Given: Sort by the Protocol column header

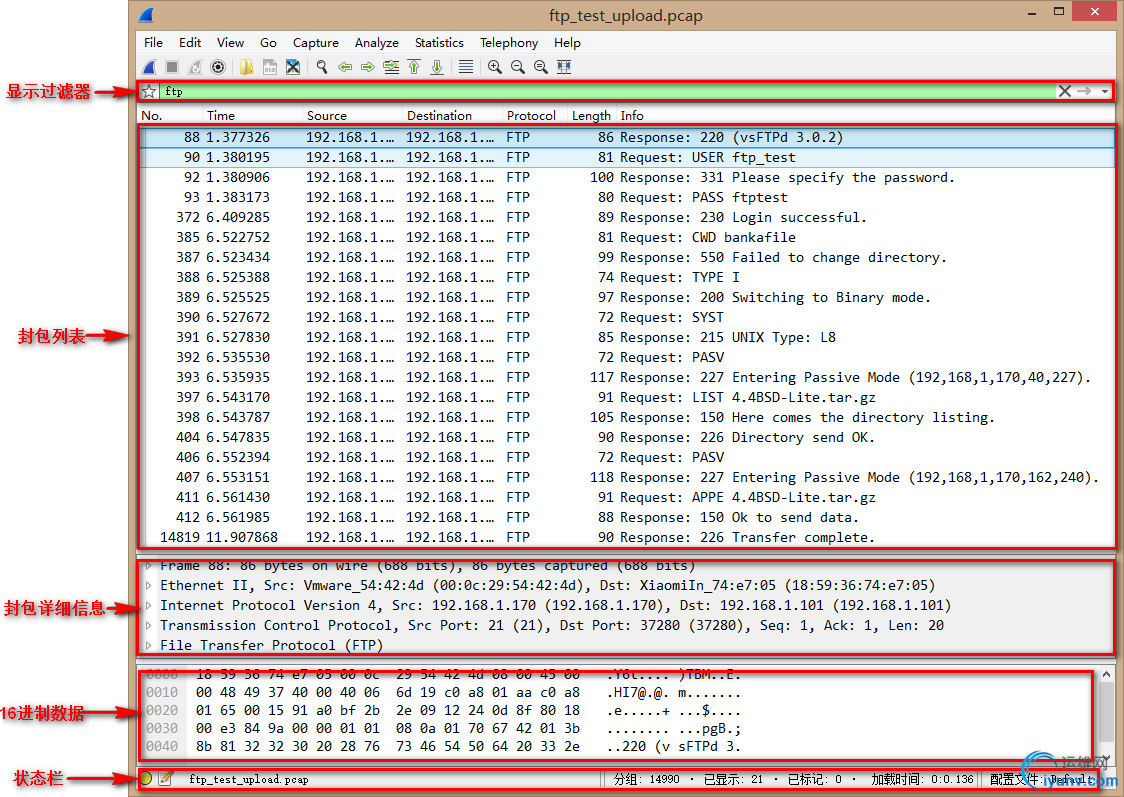Looking at the screenshot, I should click(x=535, y=115).
